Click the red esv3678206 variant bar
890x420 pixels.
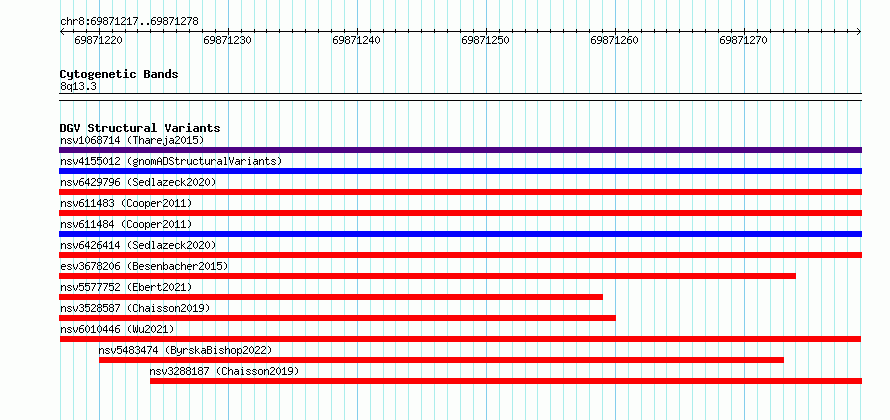tap(427, 276)
